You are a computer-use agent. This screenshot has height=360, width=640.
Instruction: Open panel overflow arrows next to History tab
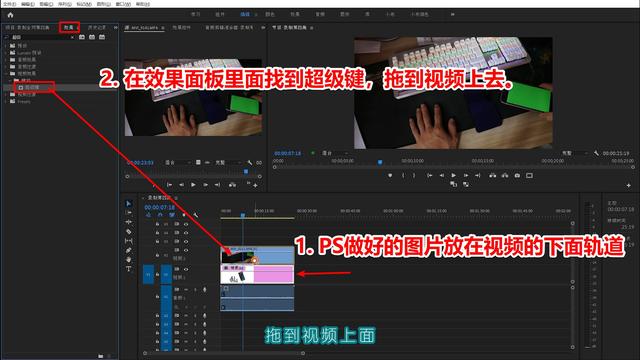(116, 27)
